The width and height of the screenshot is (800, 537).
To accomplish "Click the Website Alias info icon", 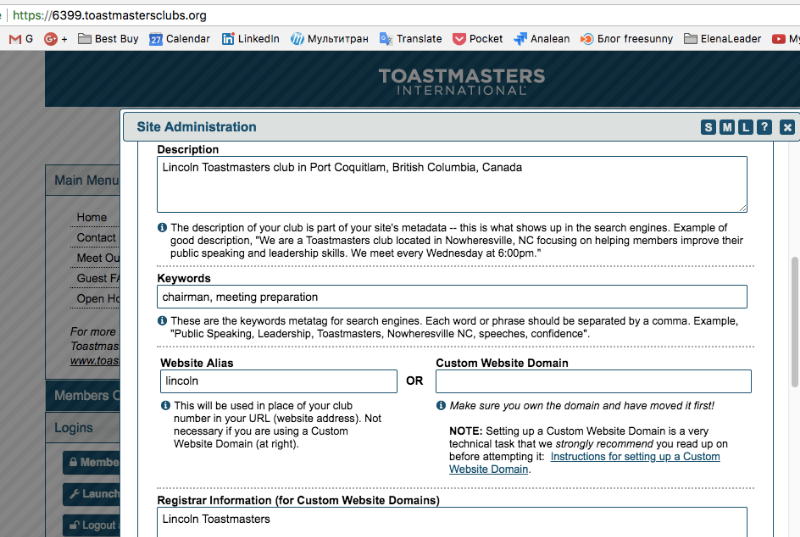I will coord(165,405).
